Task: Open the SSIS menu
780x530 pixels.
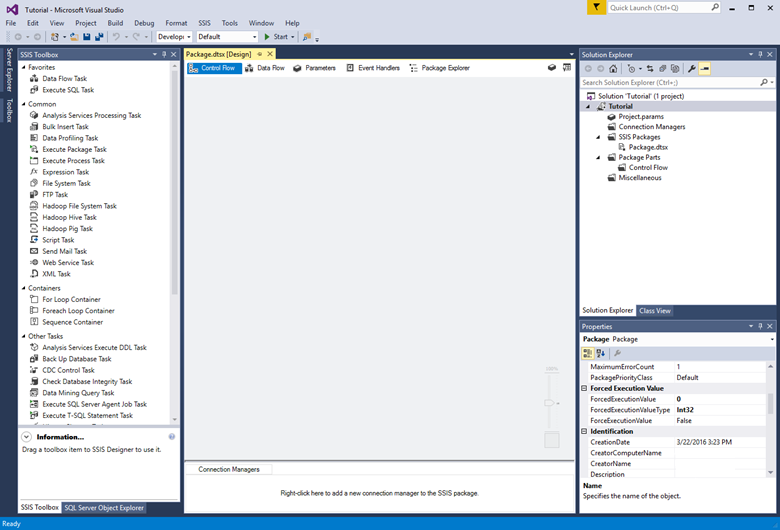Action: coord(204,23)
